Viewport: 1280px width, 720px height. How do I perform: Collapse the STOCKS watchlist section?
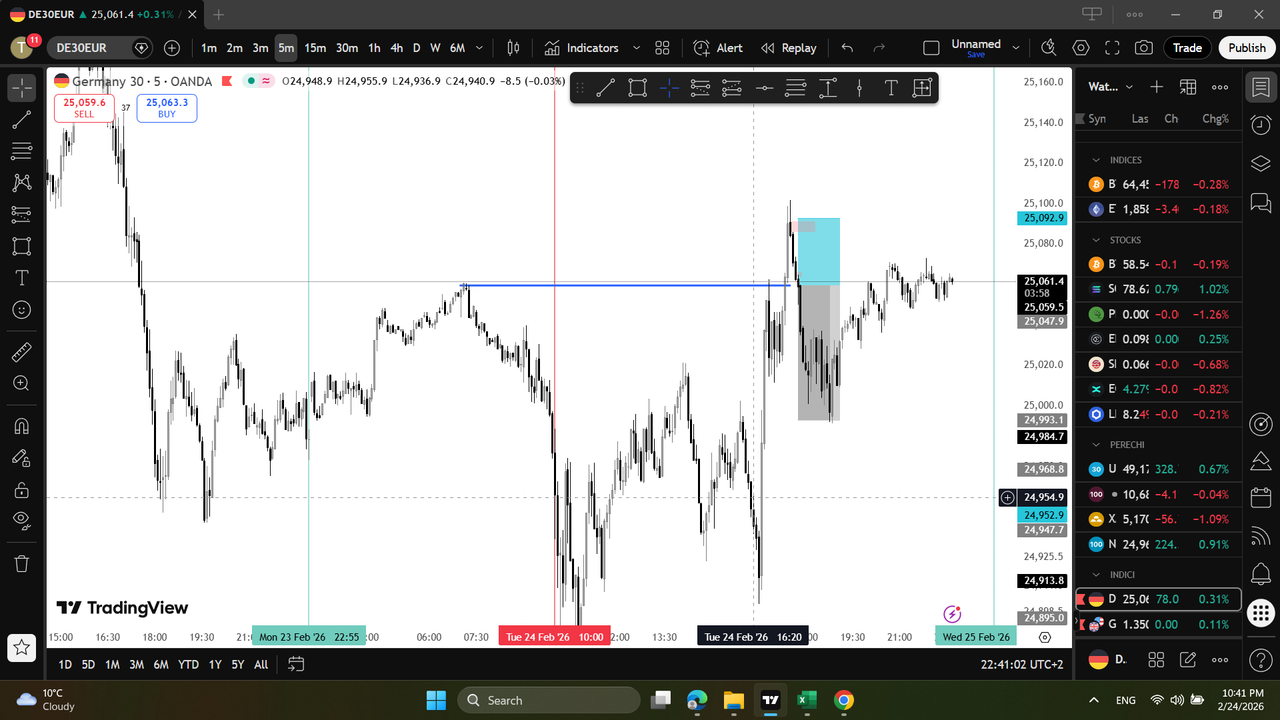pos(1096,240)
